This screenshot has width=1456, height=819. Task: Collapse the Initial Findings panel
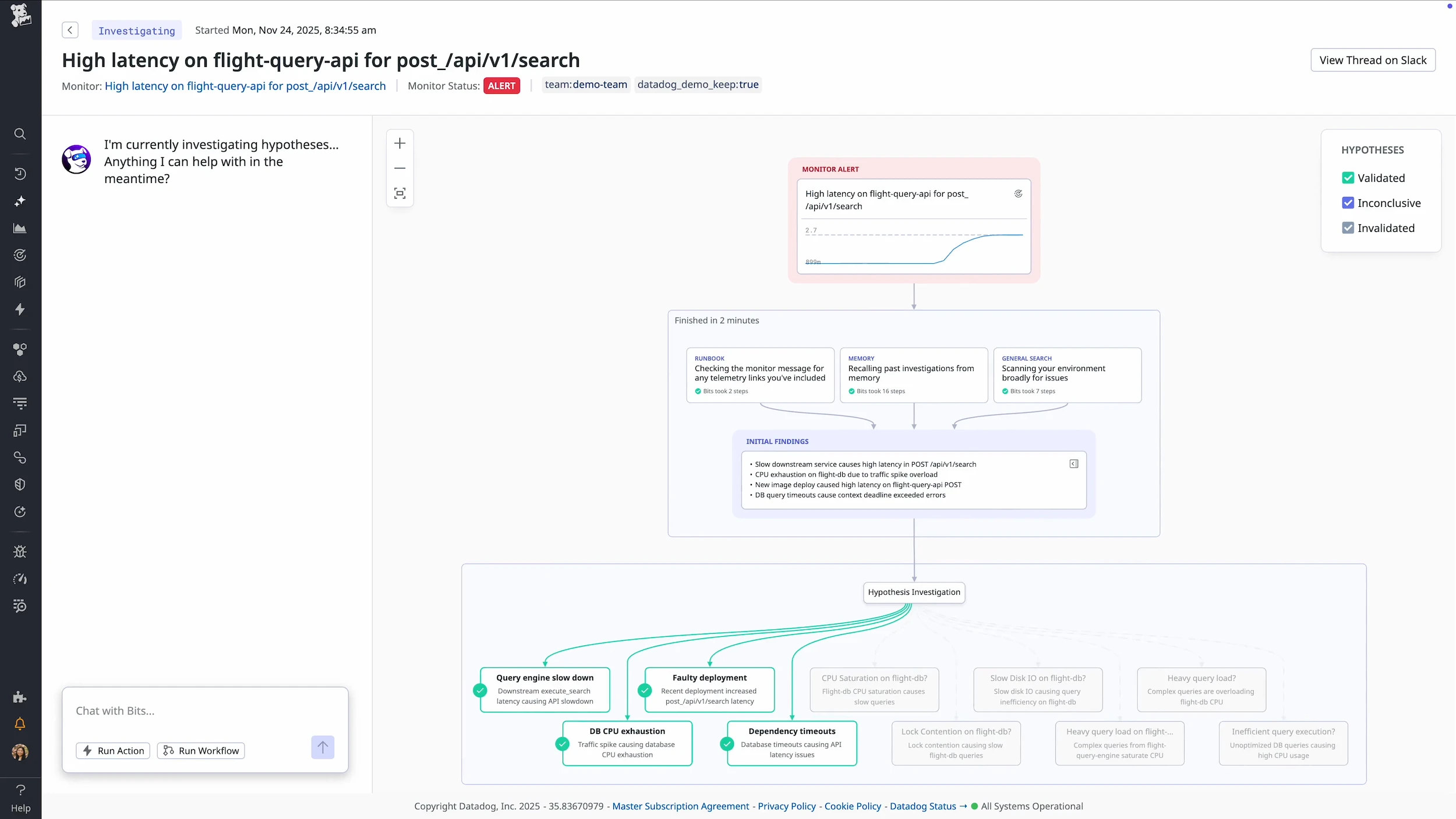1073,464
